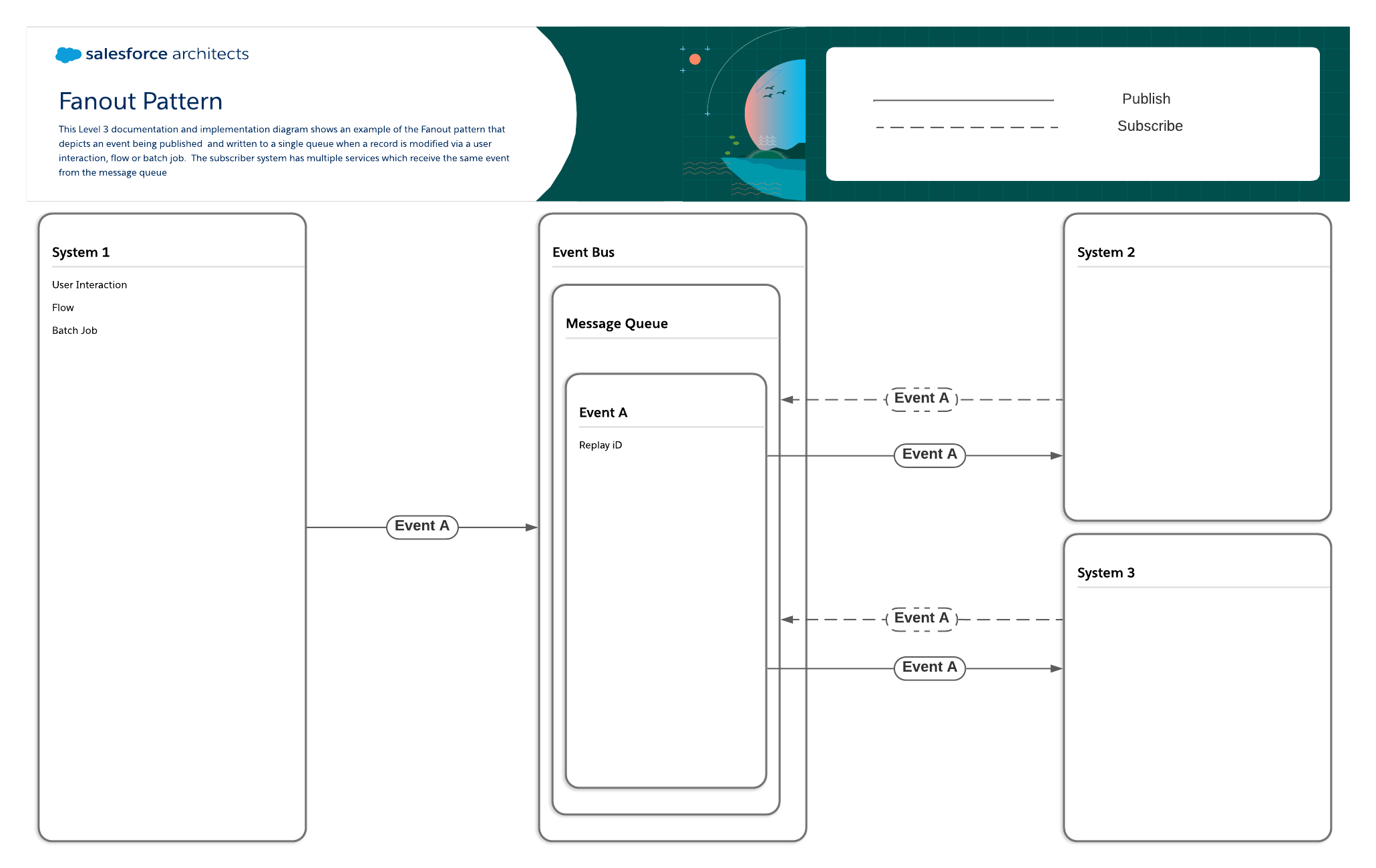Click the Flow item in System 1
This screenshot has height=868, width=1376.
(63, 308)
